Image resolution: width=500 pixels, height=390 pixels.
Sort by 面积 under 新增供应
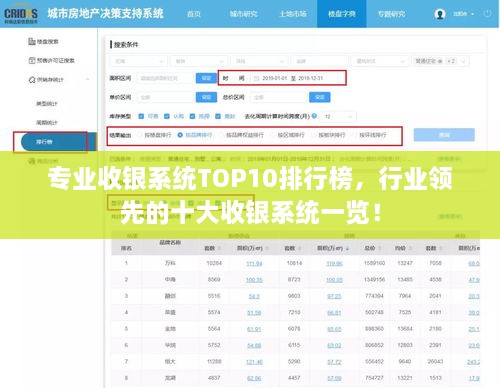pyautogui.click(x=267, y=249)
